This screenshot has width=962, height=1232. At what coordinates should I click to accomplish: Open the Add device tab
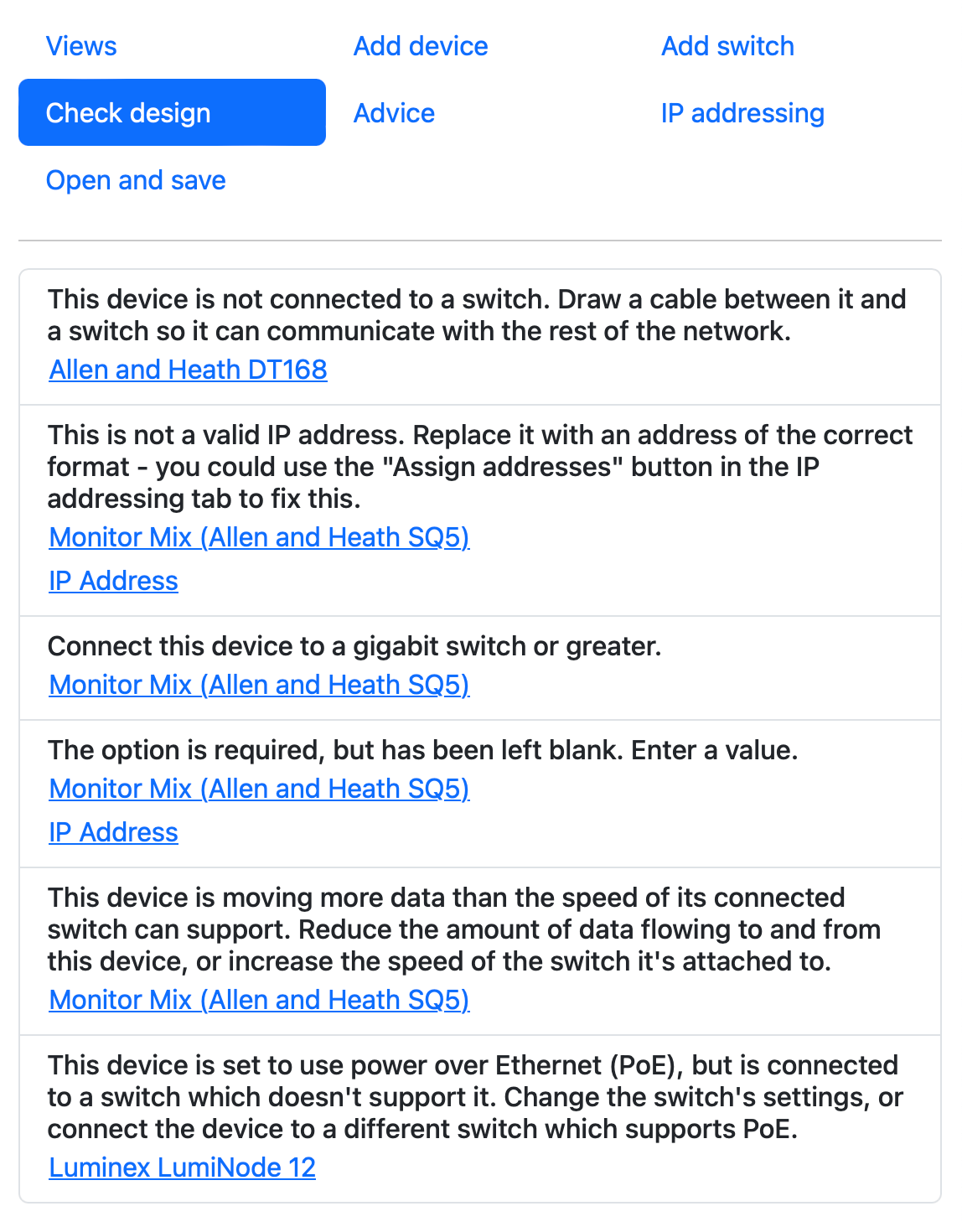[420, 46]
